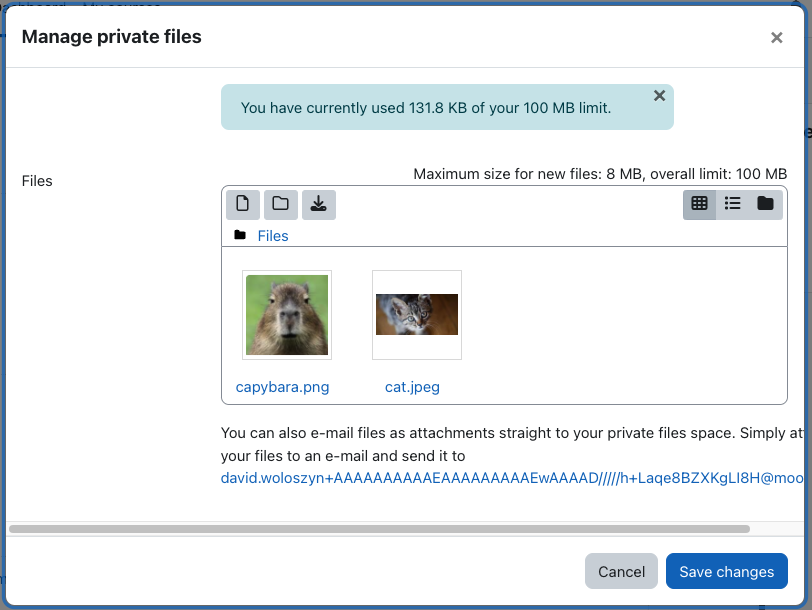Image resolution: width=812 pixels, height=610 pixels.
Task: Click the Add file icon
Action: point(242,205)
